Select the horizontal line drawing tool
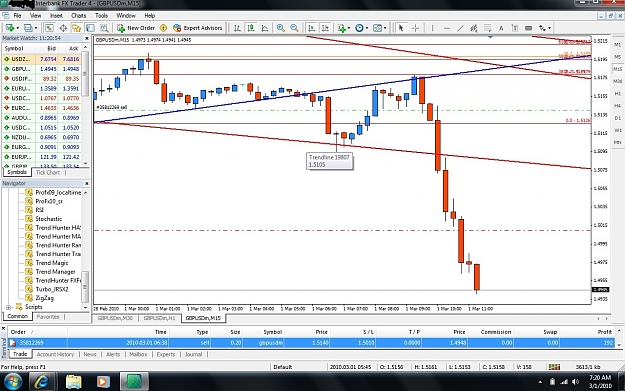Image resolution: width=625 pixels, height=391 pixels. tap(446, 28)
